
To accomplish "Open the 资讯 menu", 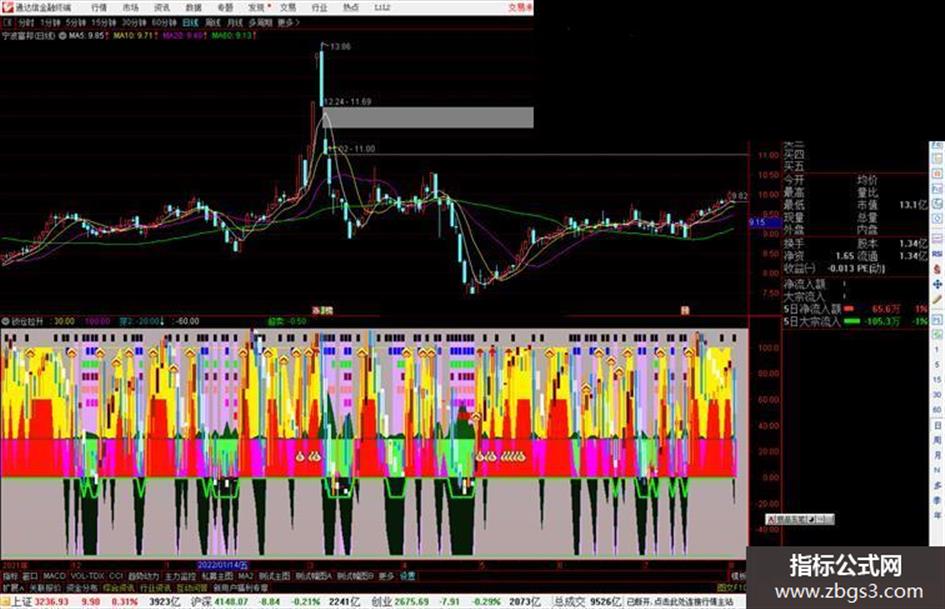I will pyautogui.click(x=162, y=8).
